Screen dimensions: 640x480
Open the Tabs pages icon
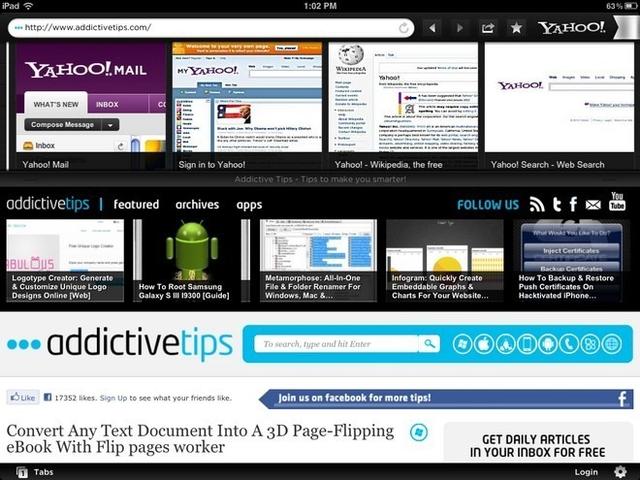22,472
